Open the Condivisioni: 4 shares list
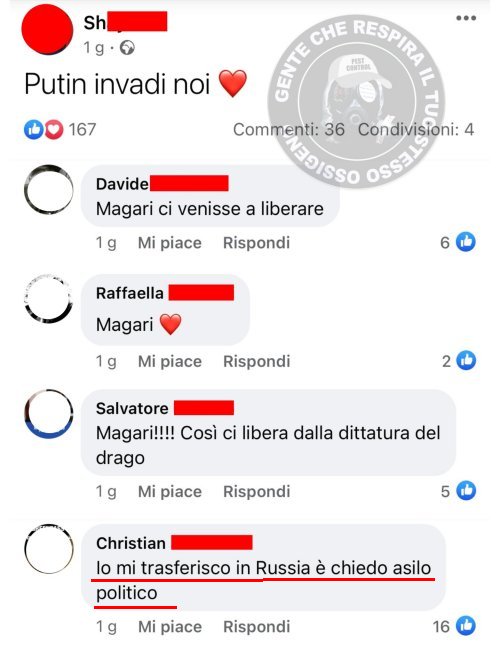 (416, 130)
